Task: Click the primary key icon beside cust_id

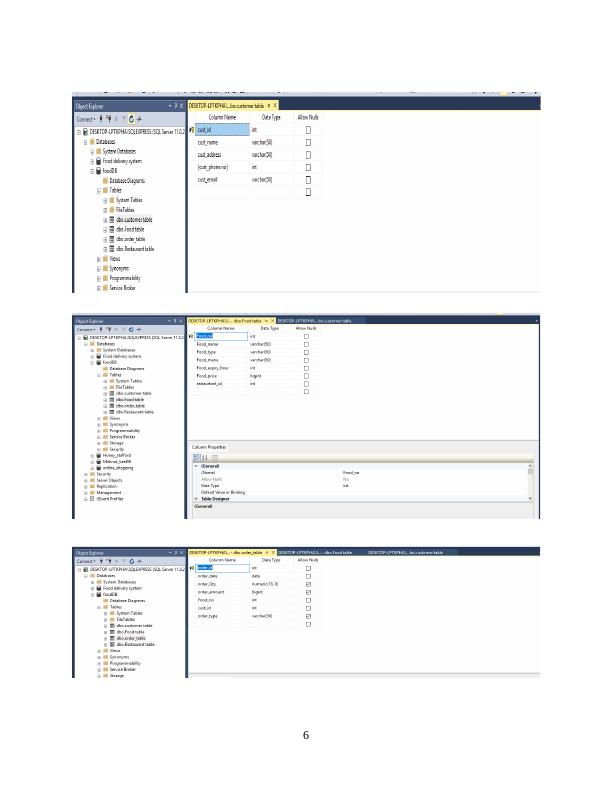Action: tap(190, 130)
